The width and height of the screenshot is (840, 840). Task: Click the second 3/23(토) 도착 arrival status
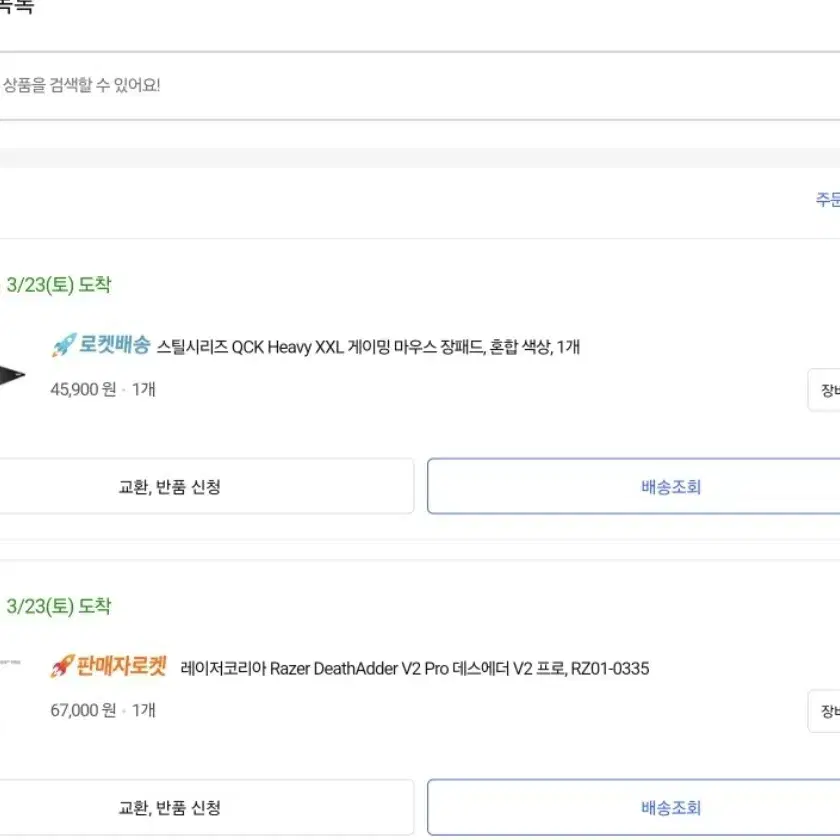click(58, 606)
